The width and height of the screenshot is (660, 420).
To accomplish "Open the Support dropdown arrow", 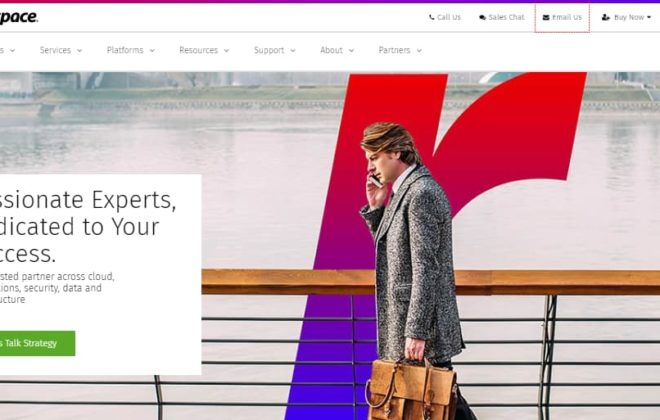I will point(293,51).
